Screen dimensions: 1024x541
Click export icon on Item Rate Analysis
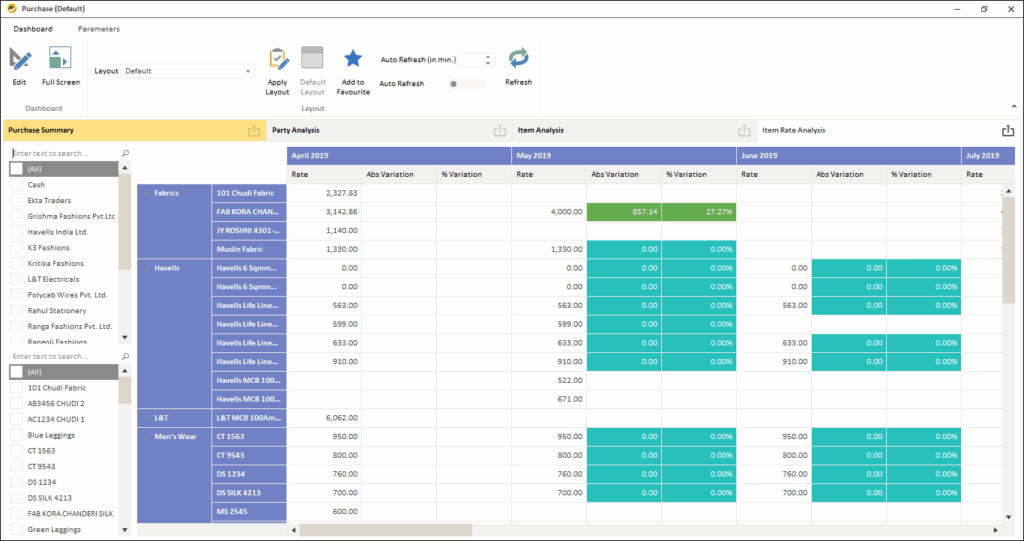[x=1007, y=131]
